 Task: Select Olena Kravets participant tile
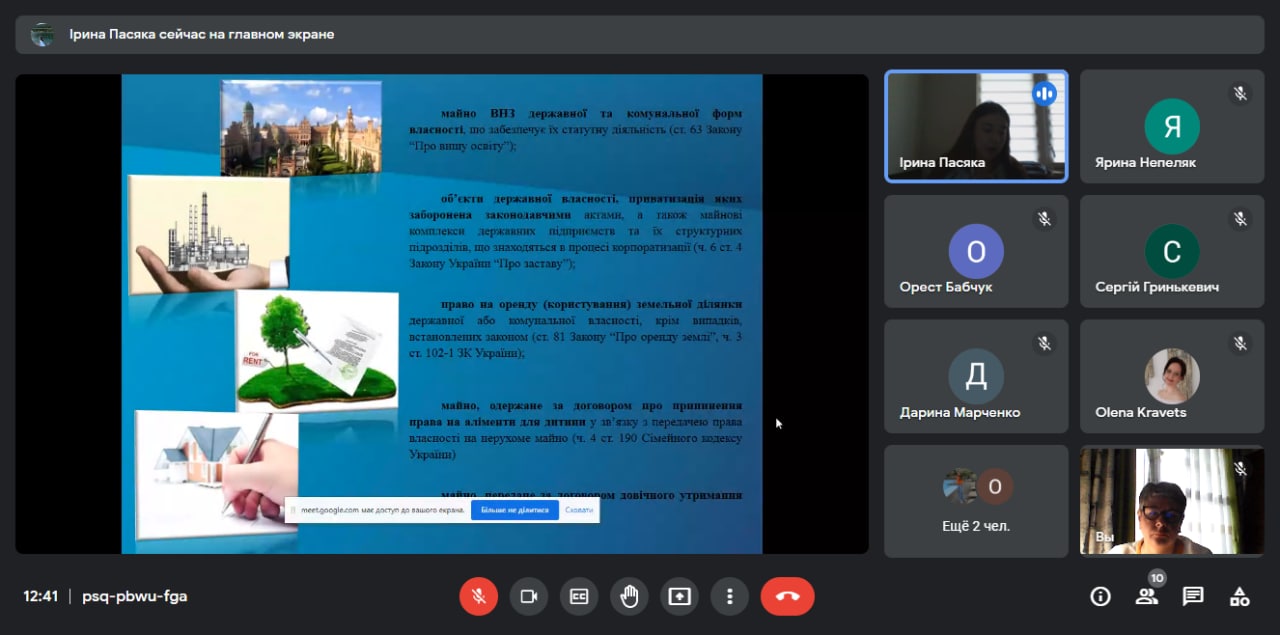pyautogui.click(x=1171, y=377)
